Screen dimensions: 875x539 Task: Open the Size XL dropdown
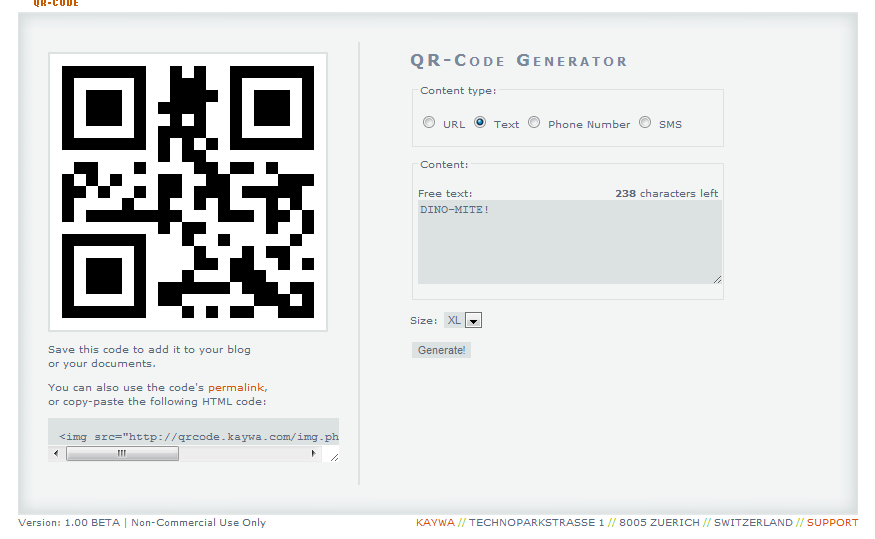[x=463, y=320]
